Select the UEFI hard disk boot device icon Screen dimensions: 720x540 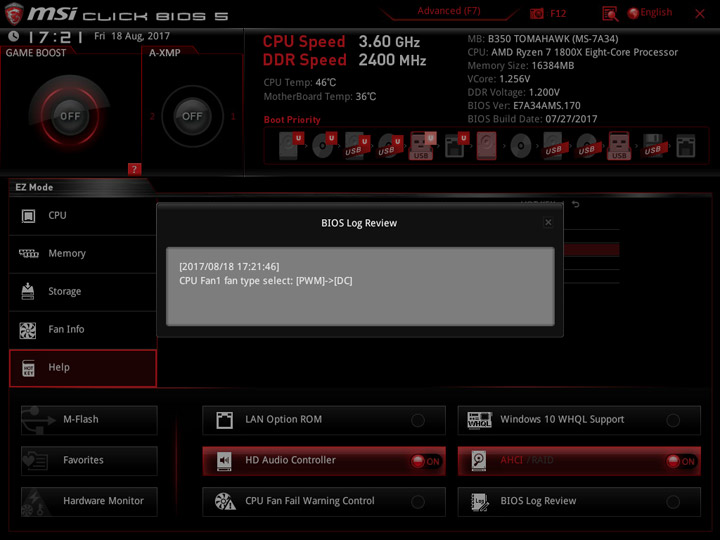(x=291, y=146)
